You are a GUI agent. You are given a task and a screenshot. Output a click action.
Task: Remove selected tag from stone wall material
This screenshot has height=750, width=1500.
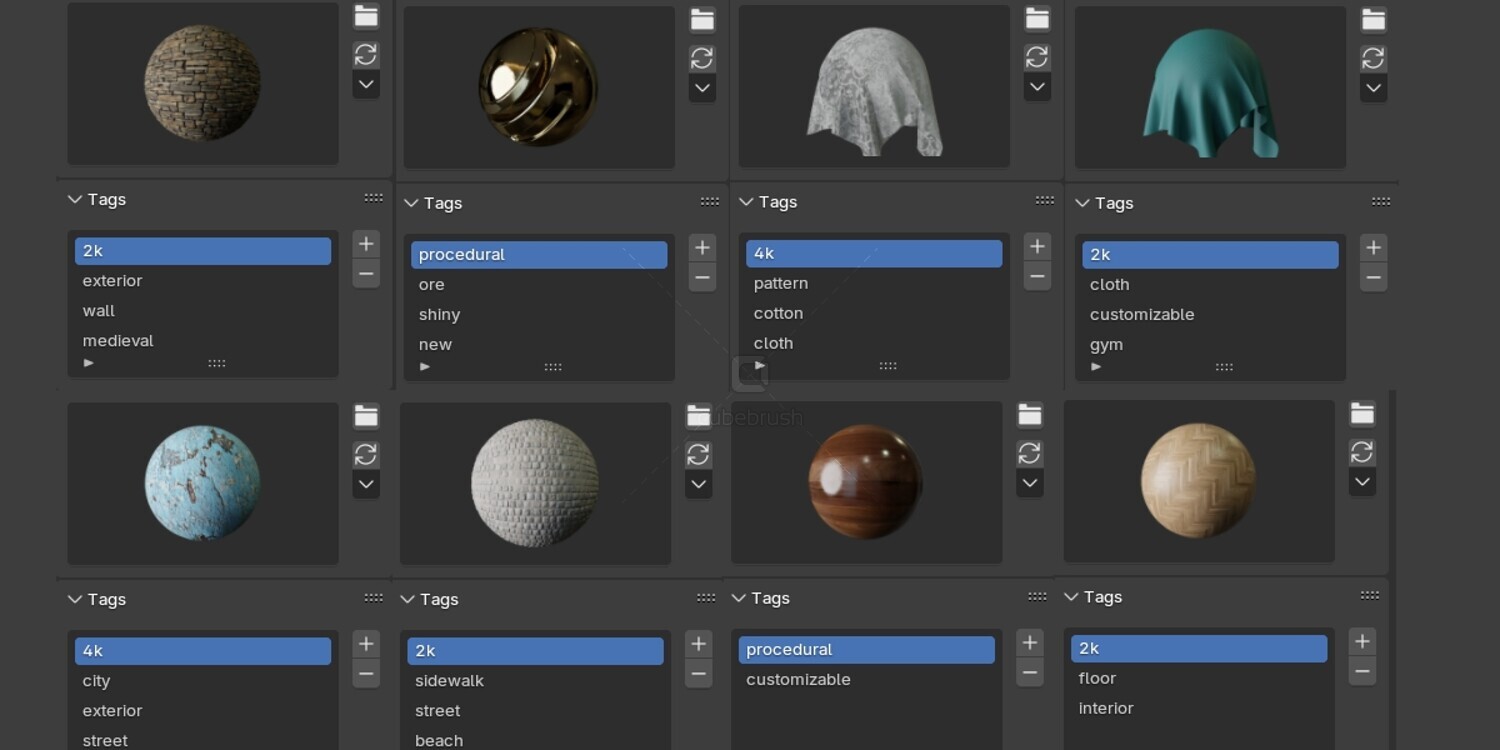(x=366, y=274)
